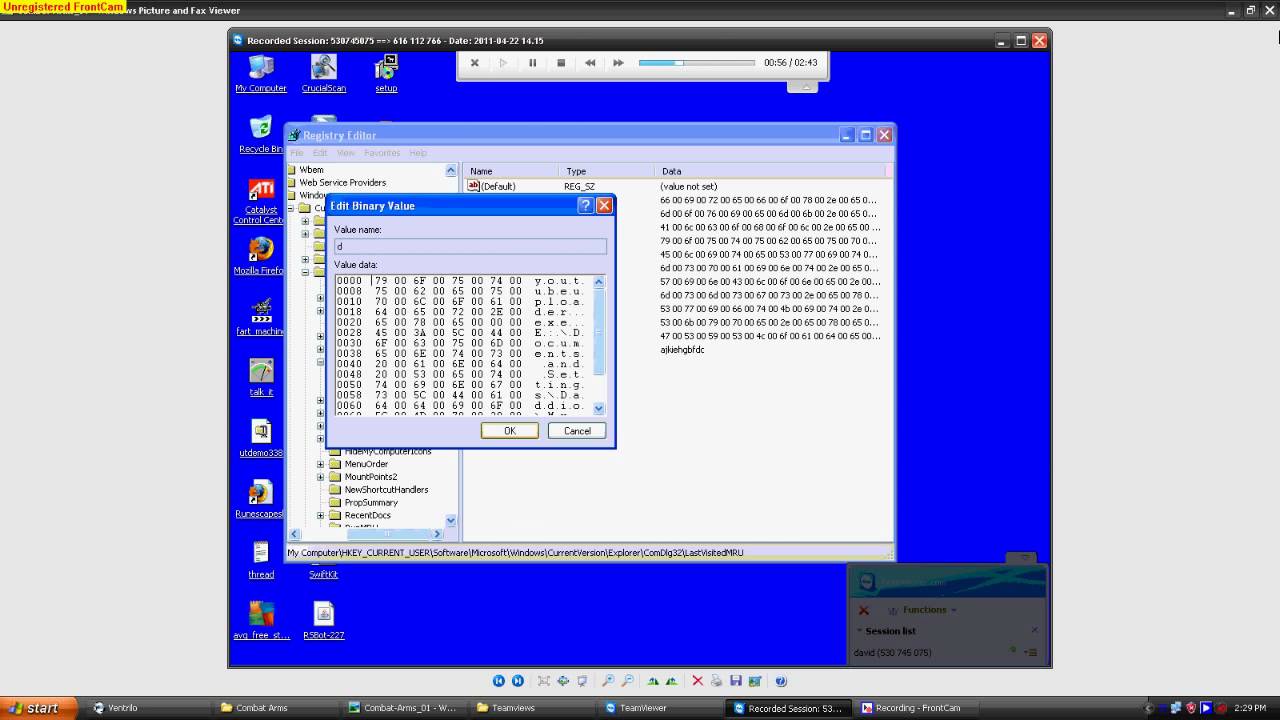
Task: Select the Best Fit view icon
Action: 543,681
